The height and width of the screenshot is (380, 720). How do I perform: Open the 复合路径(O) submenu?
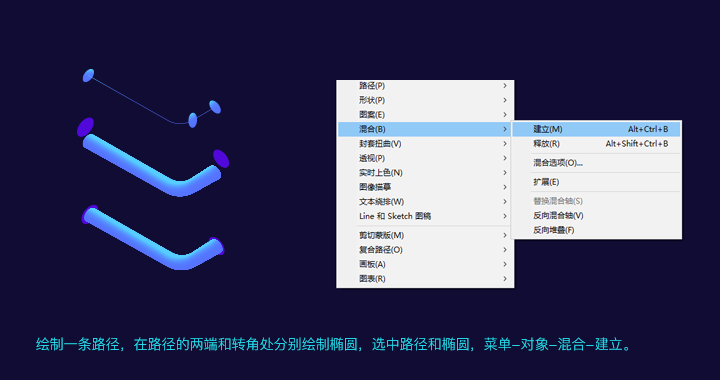click(x=425, y=250)
